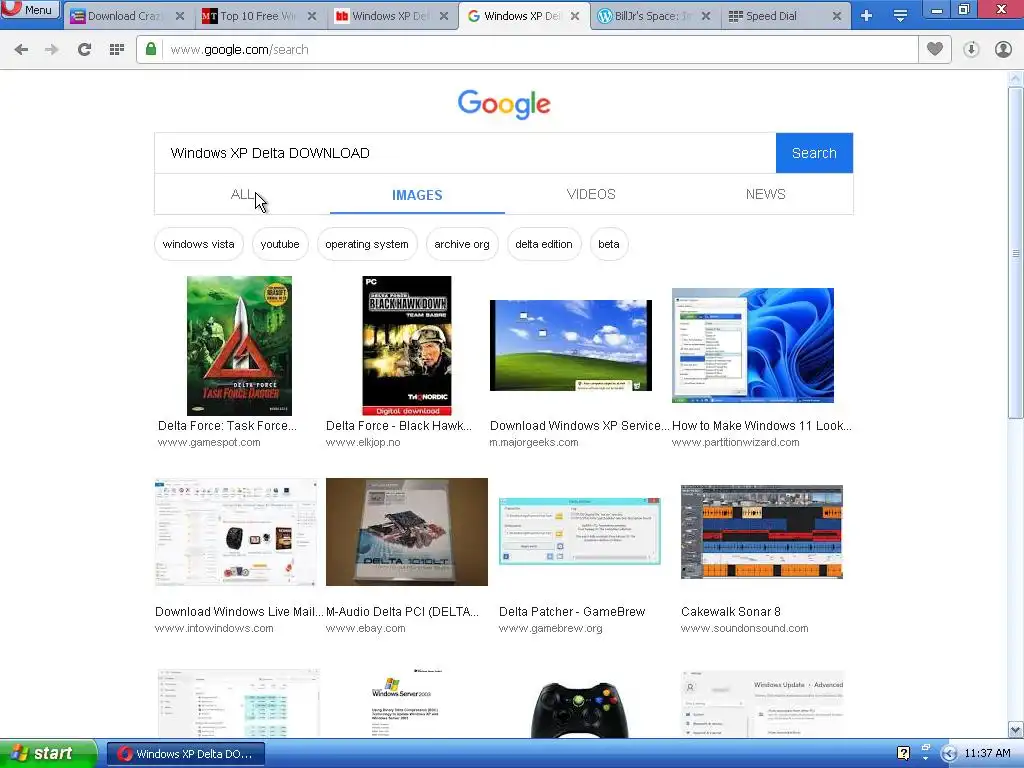Viewport: 1024px width, 768px height.
Task: Open Speed Dial grid icon in toolbar
Action: 117,50
